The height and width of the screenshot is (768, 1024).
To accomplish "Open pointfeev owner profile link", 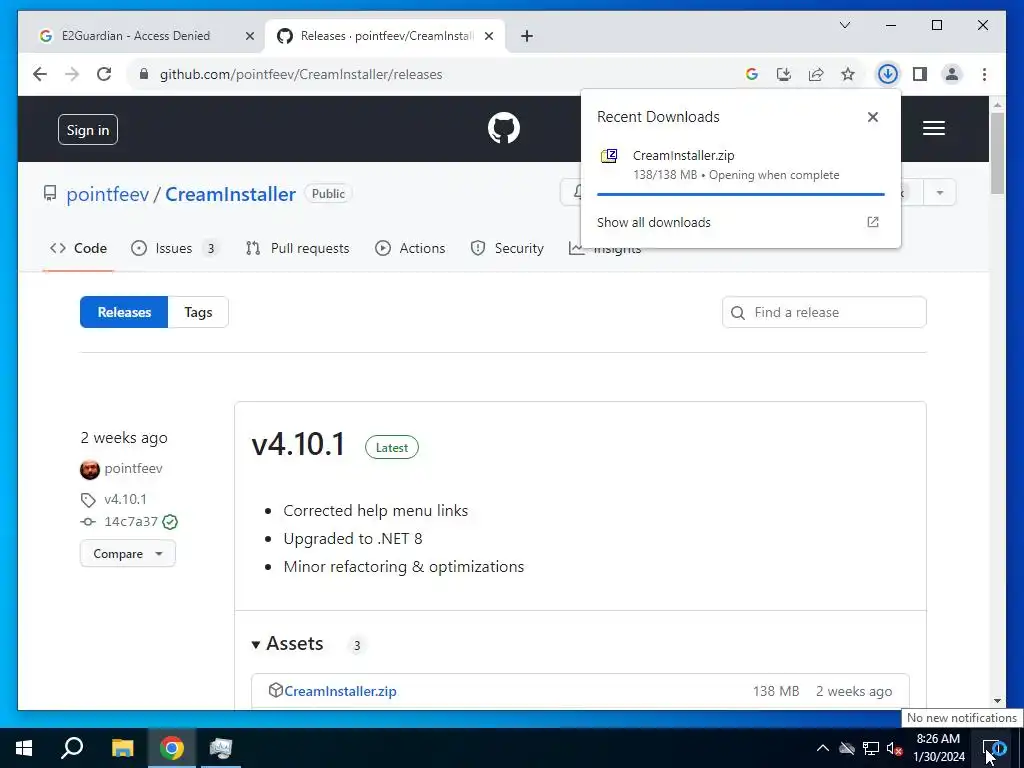I will pyautogui.click(x=108, y=194).
